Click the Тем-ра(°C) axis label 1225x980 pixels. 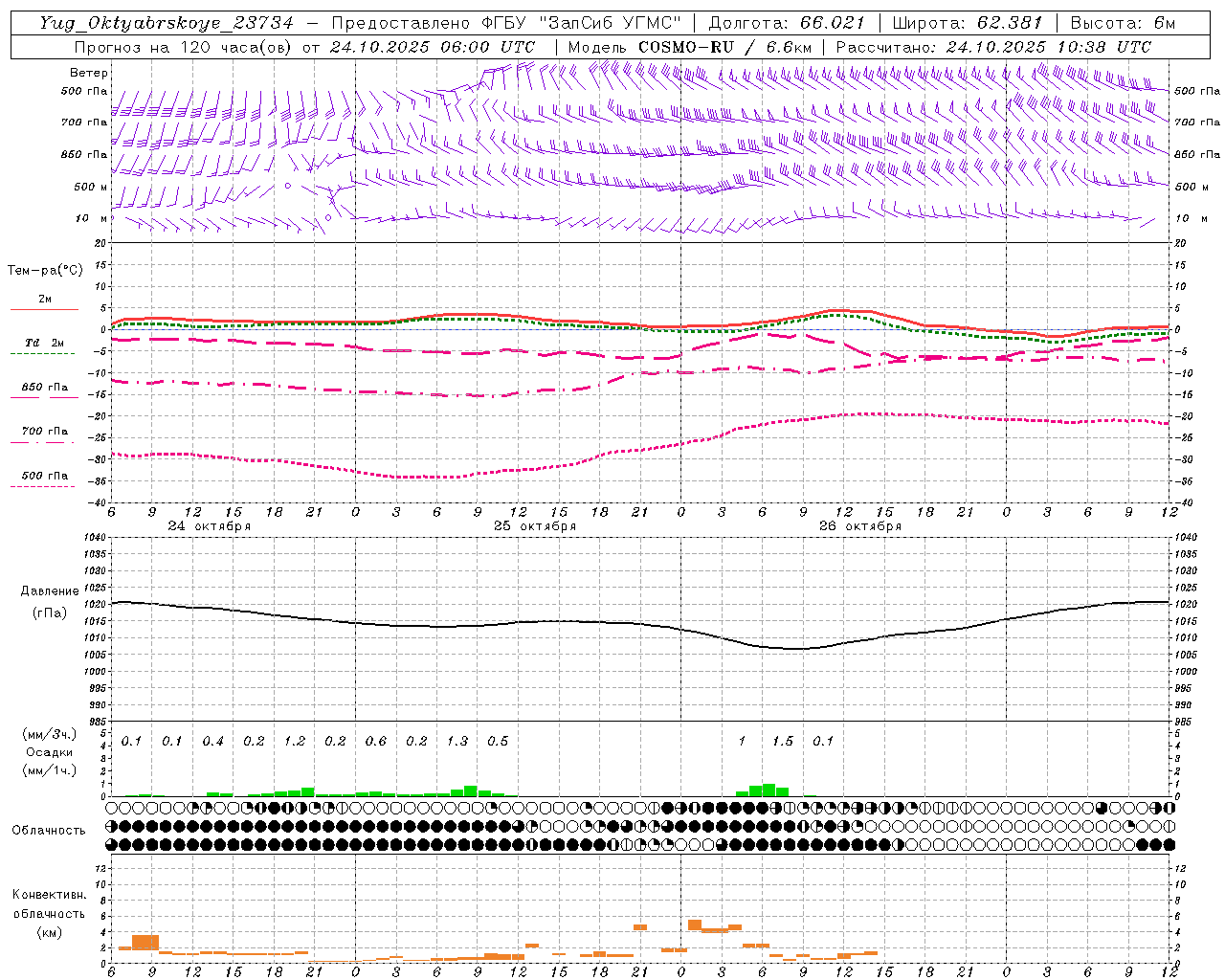pos(46,271)
